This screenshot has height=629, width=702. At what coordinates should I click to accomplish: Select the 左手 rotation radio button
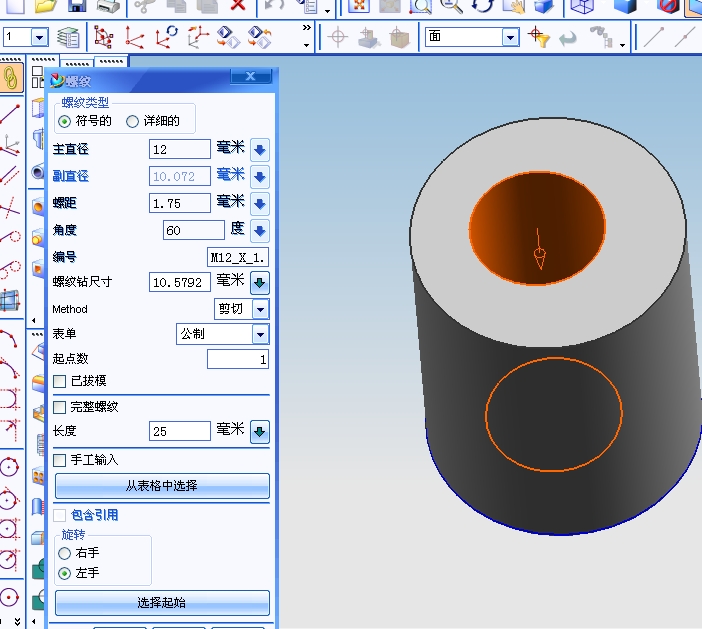64,573
